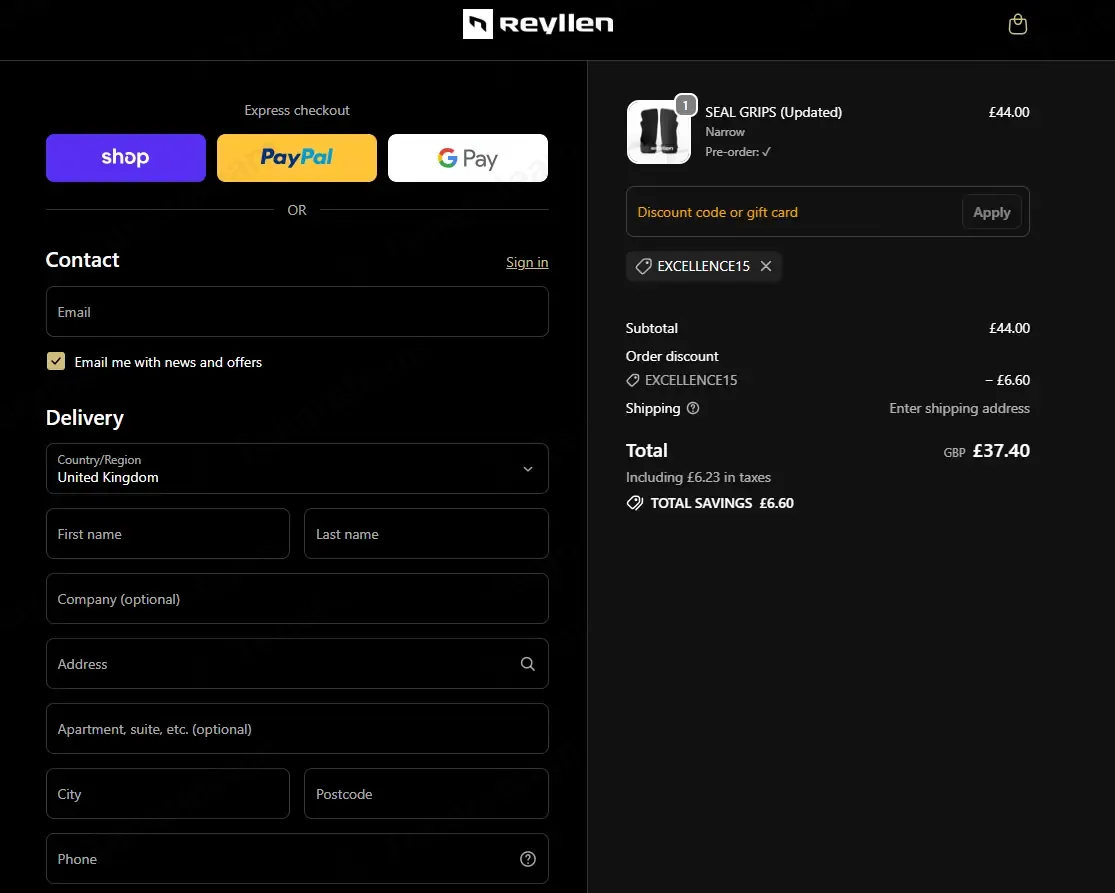This screenshot has height=893, width=1115.
Task: Focus the Phone field
Action: click(297, 859)
